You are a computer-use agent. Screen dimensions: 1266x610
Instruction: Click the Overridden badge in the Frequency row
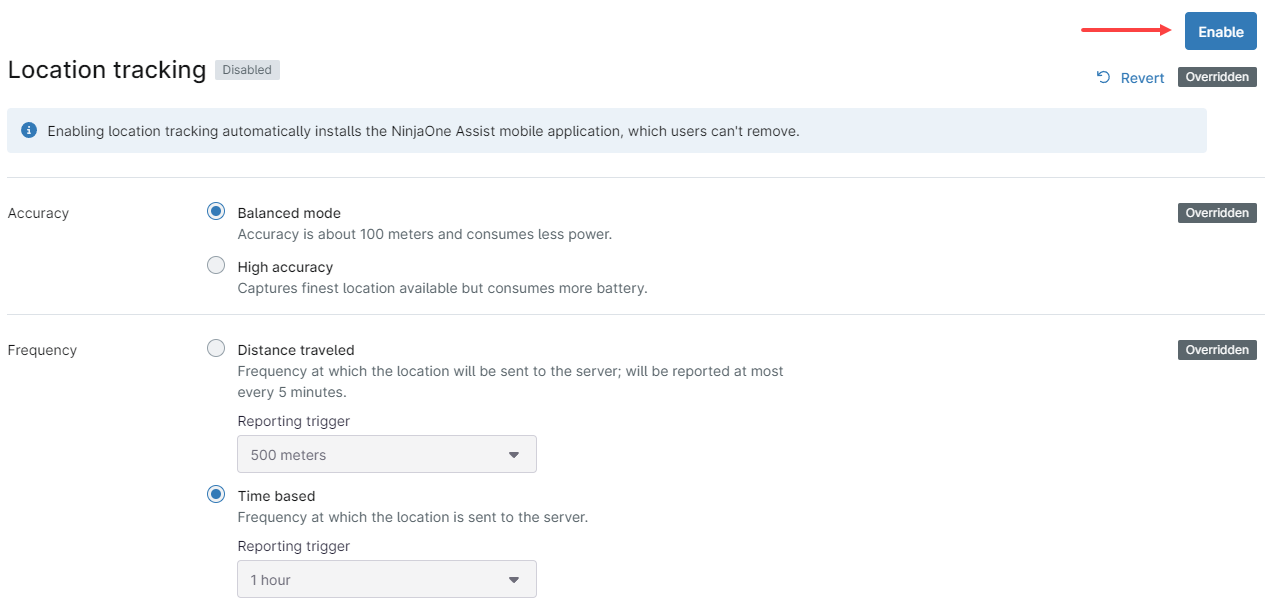[x=1217, y=349]
